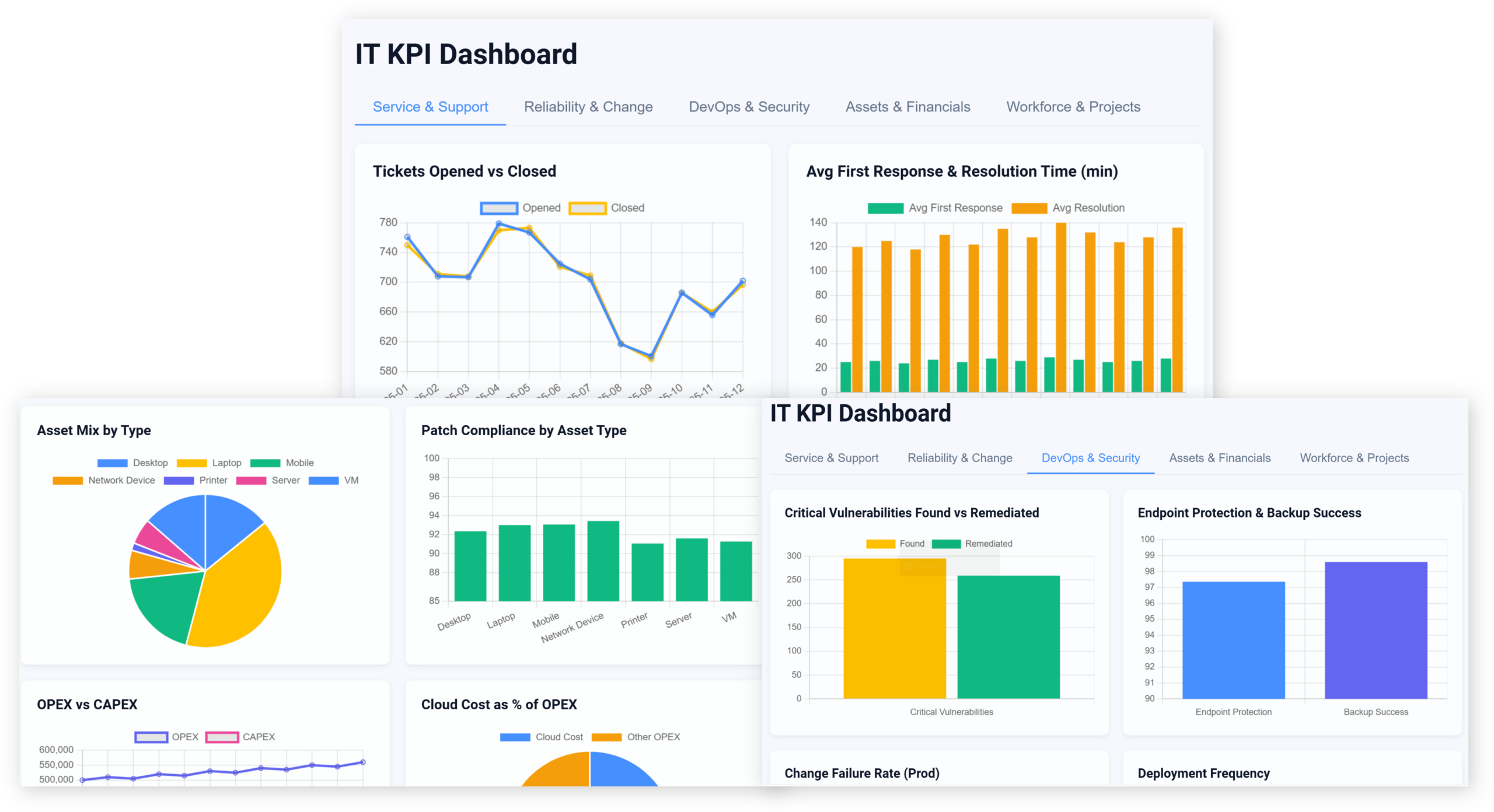Toggle Cloud Cost legend swatch

point(515,737)
